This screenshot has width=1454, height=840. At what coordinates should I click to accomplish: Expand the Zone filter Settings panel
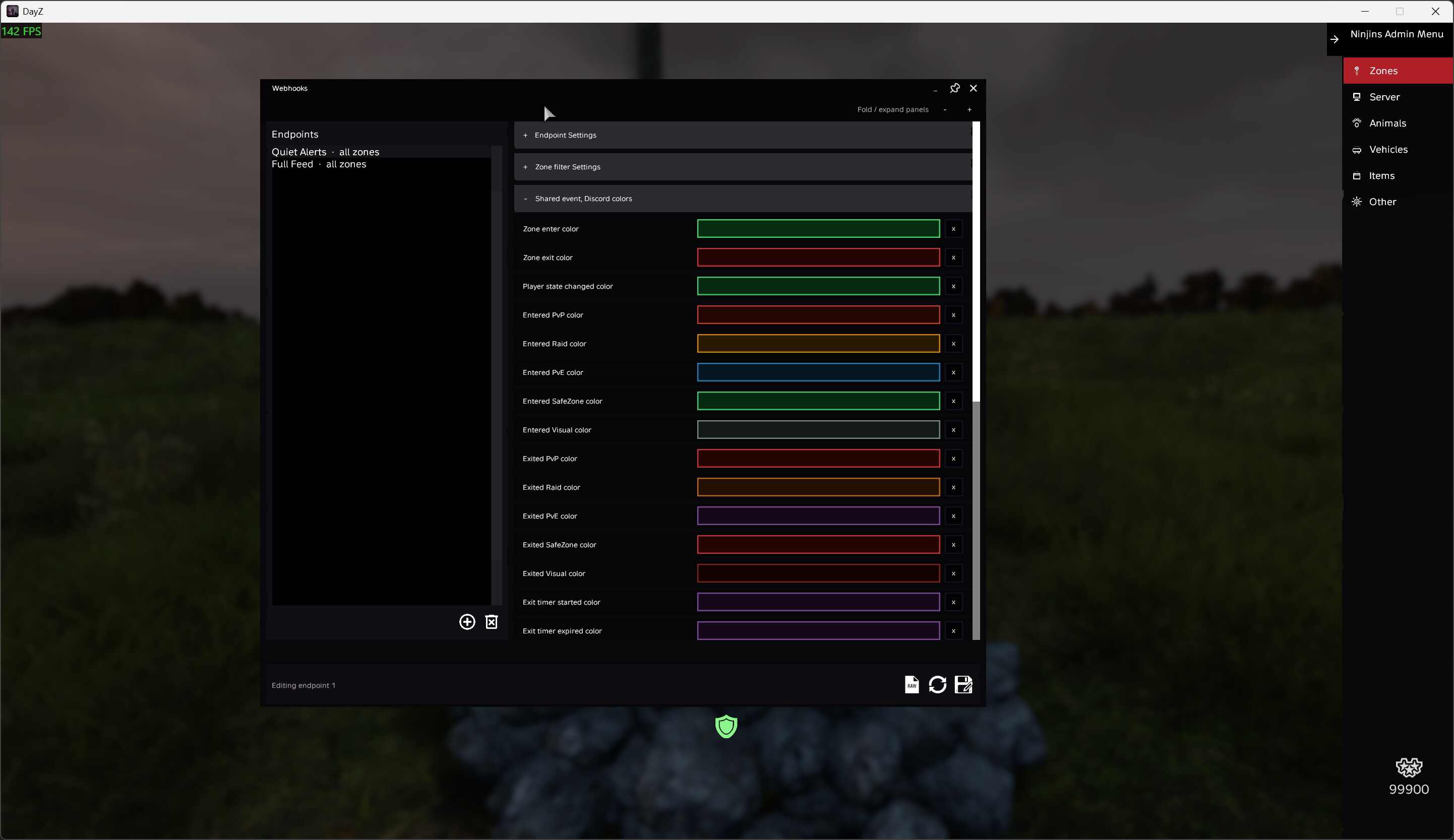743,167
